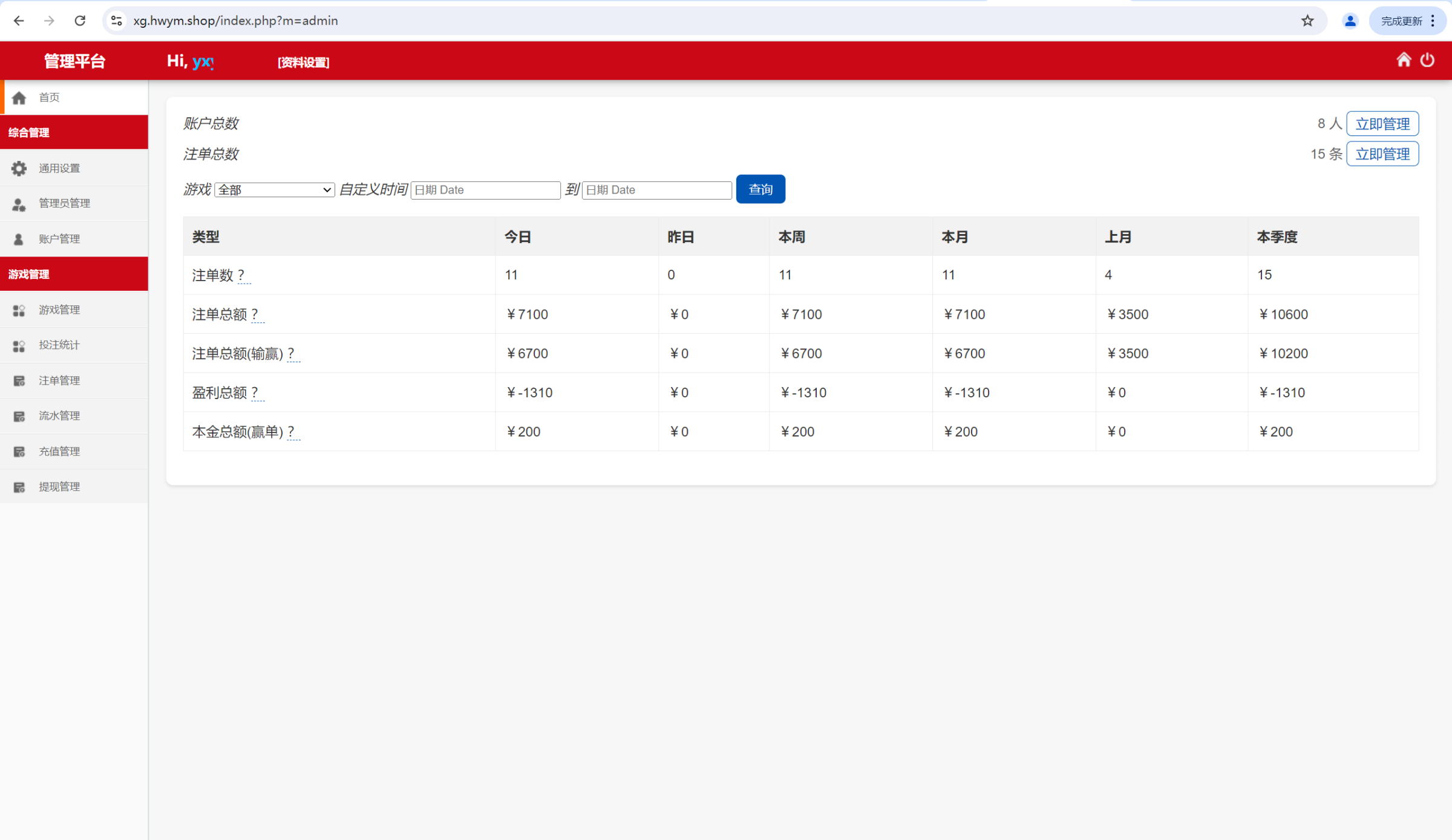Click the help question mark beside 盈利总额
1452x840 pixels.
pyautogui.click(x=255, y=392)
